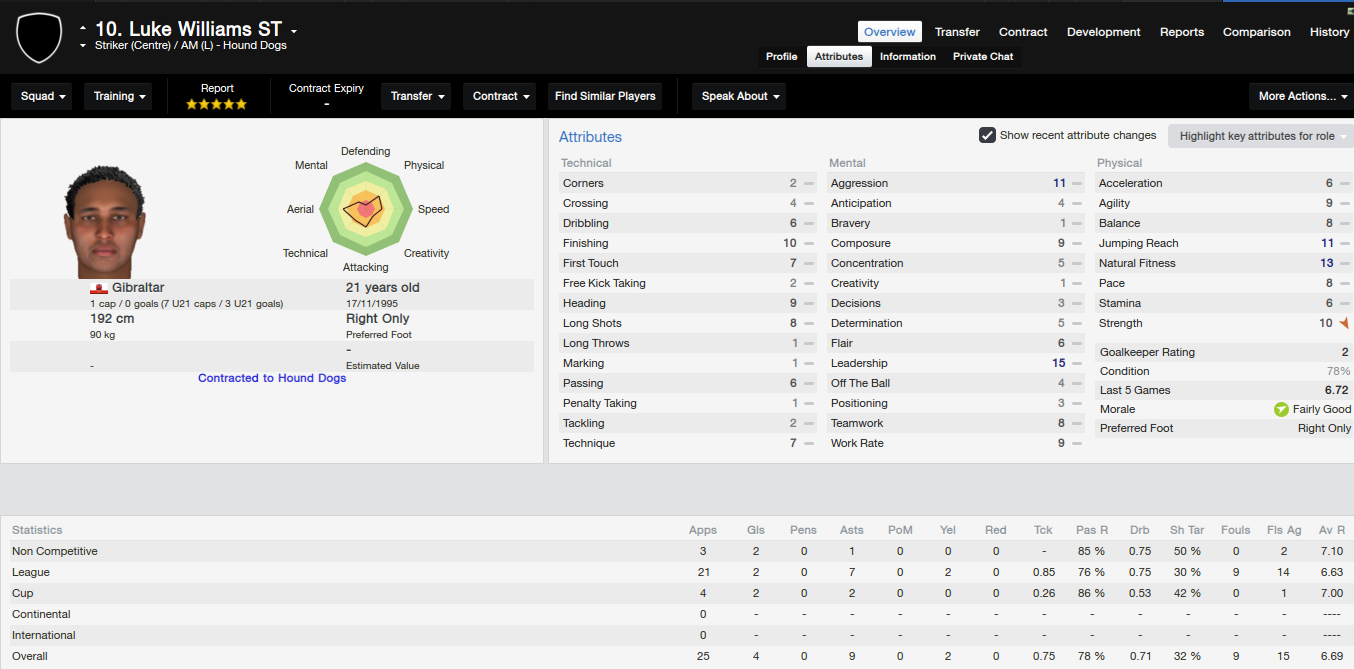The width and height of the screenshot is (1354, 669).
Task: Click the Gibraltar flag icon
Action: point(99,288)
